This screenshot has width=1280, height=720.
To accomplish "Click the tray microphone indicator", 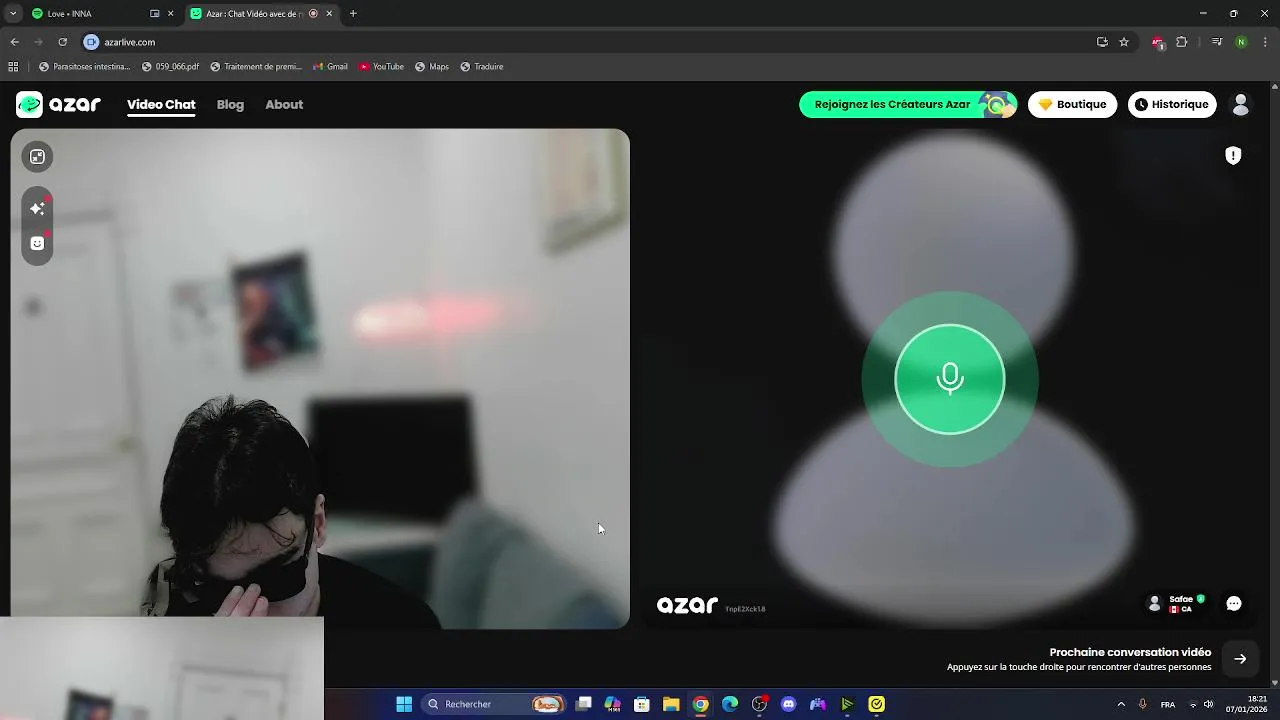I will click(x=1143, y=704).
